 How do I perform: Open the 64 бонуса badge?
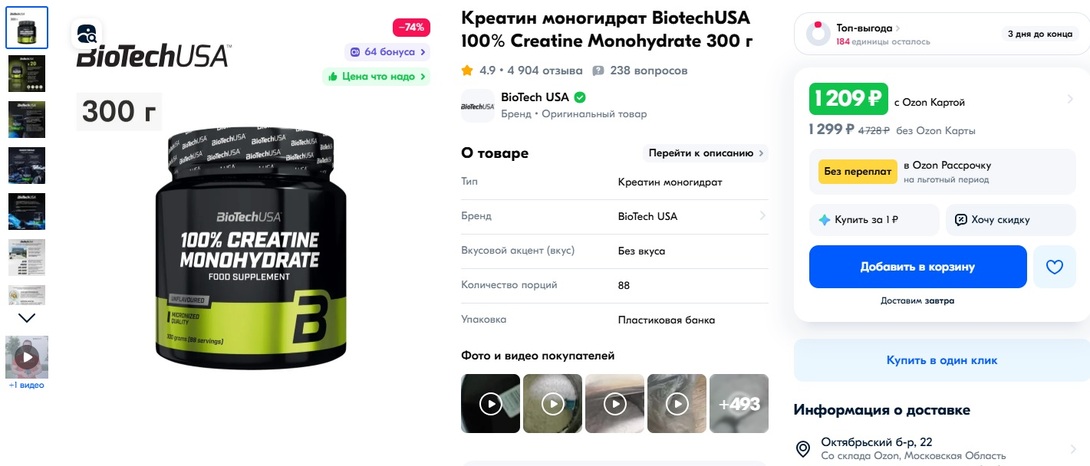[387, 52]
